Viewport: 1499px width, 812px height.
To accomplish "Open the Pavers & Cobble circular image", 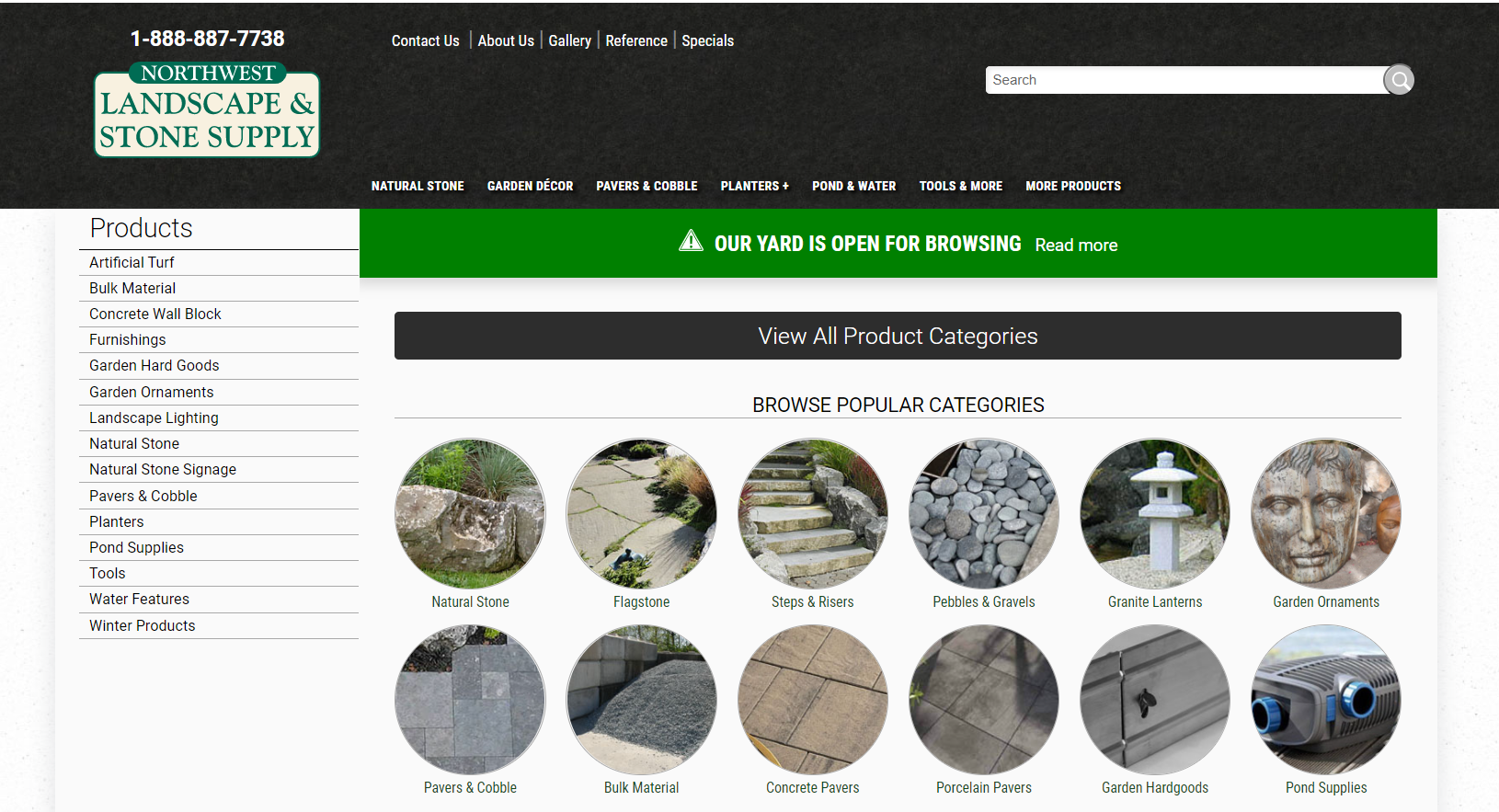I will pos(470,700).
